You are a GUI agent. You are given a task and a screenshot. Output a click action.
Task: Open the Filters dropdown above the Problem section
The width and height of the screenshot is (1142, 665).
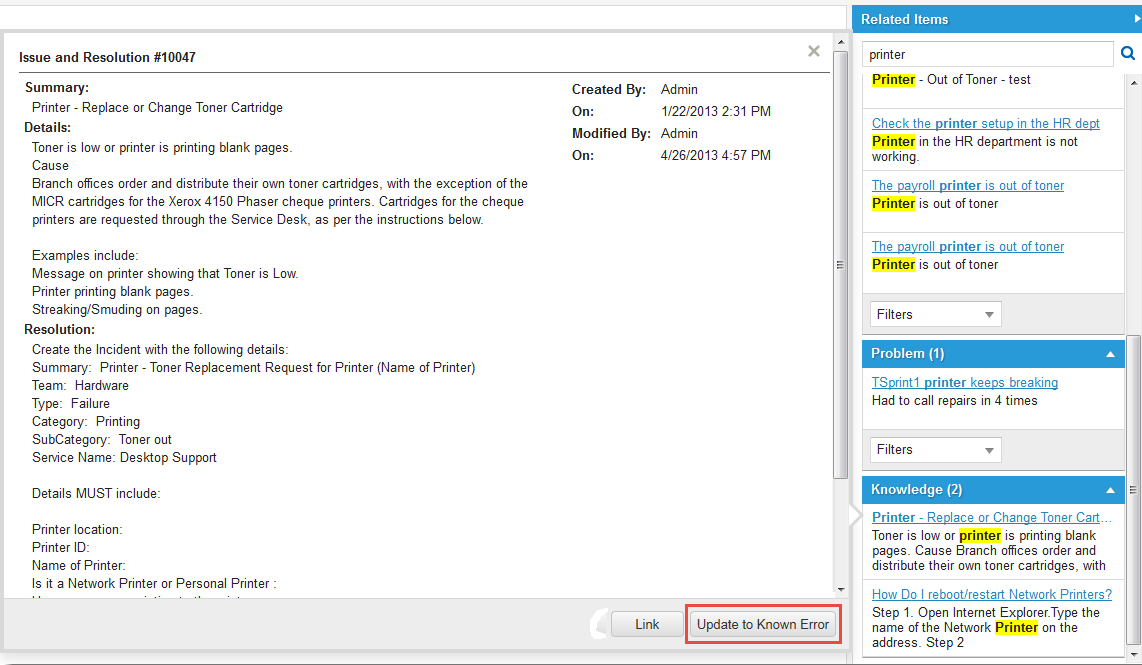(x=935, y=314)
